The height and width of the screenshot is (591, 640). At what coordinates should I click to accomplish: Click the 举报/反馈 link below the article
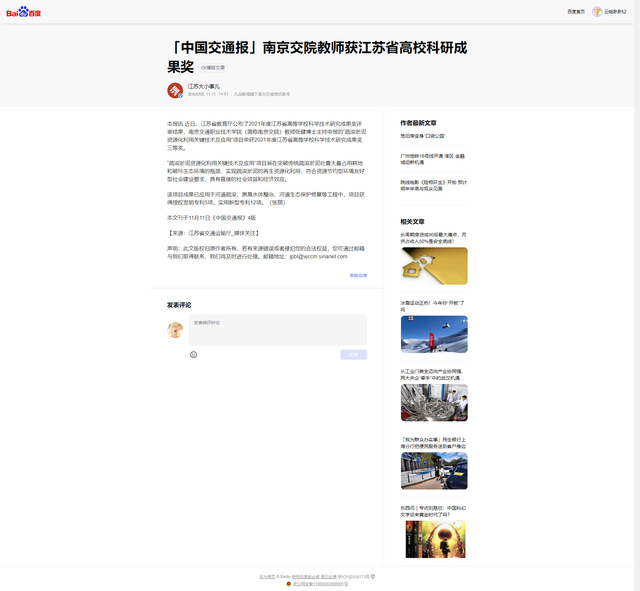357,275
